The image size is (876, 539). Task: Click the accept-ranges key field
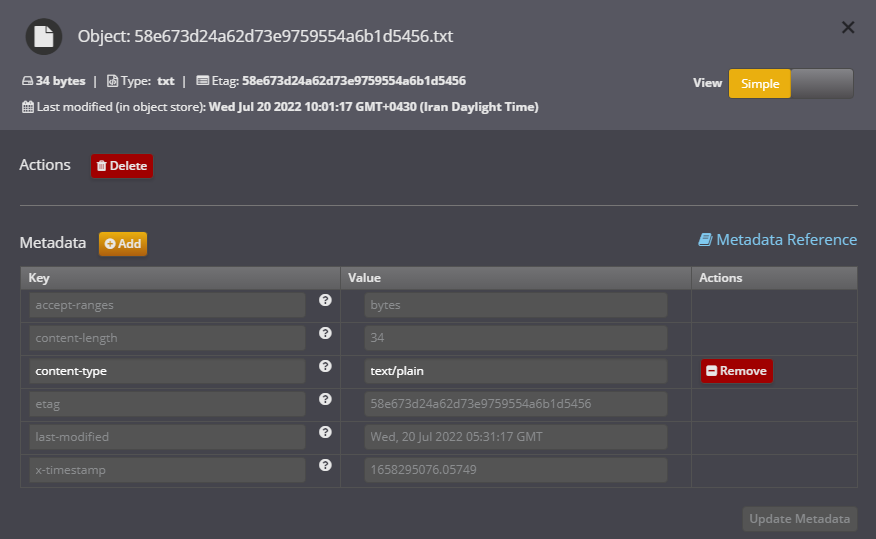(167, 305)
